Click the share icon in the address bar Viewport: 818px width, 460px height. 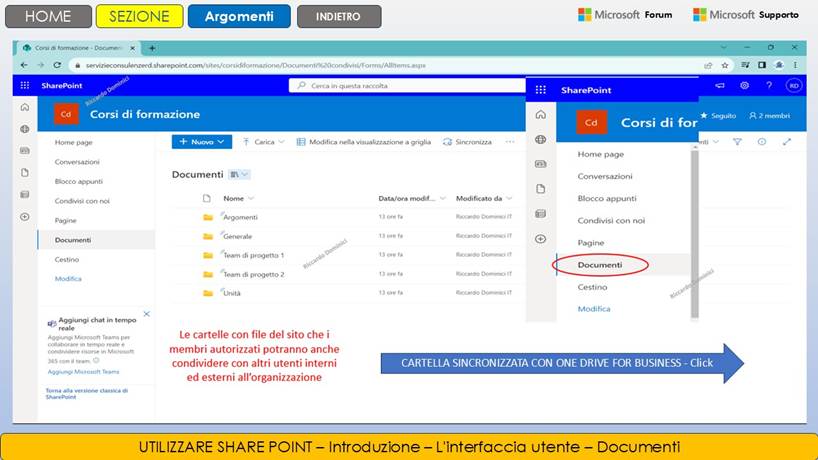[x=708, y=65]
